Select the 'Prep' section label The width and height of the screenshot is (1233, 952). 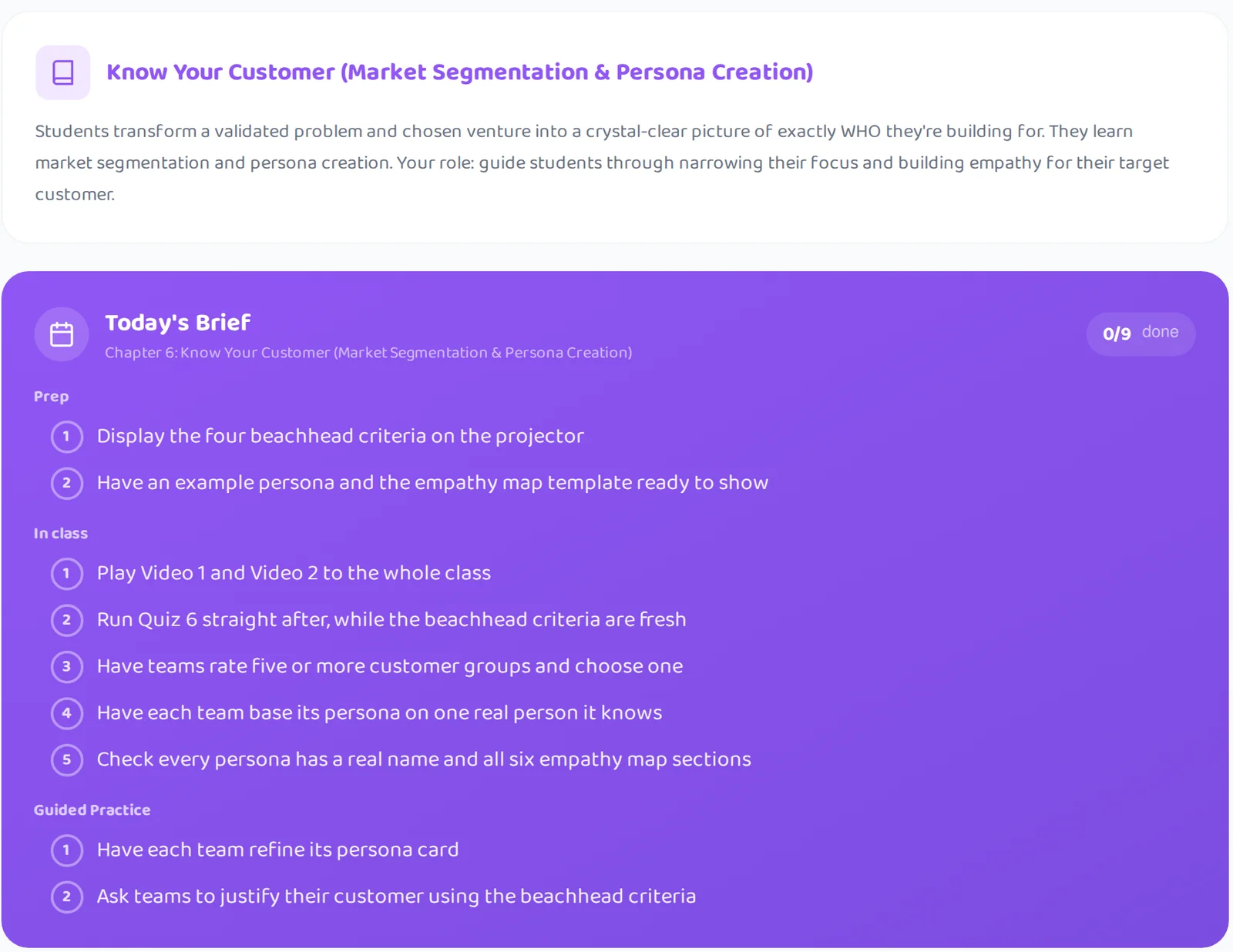tap(51, 397)
